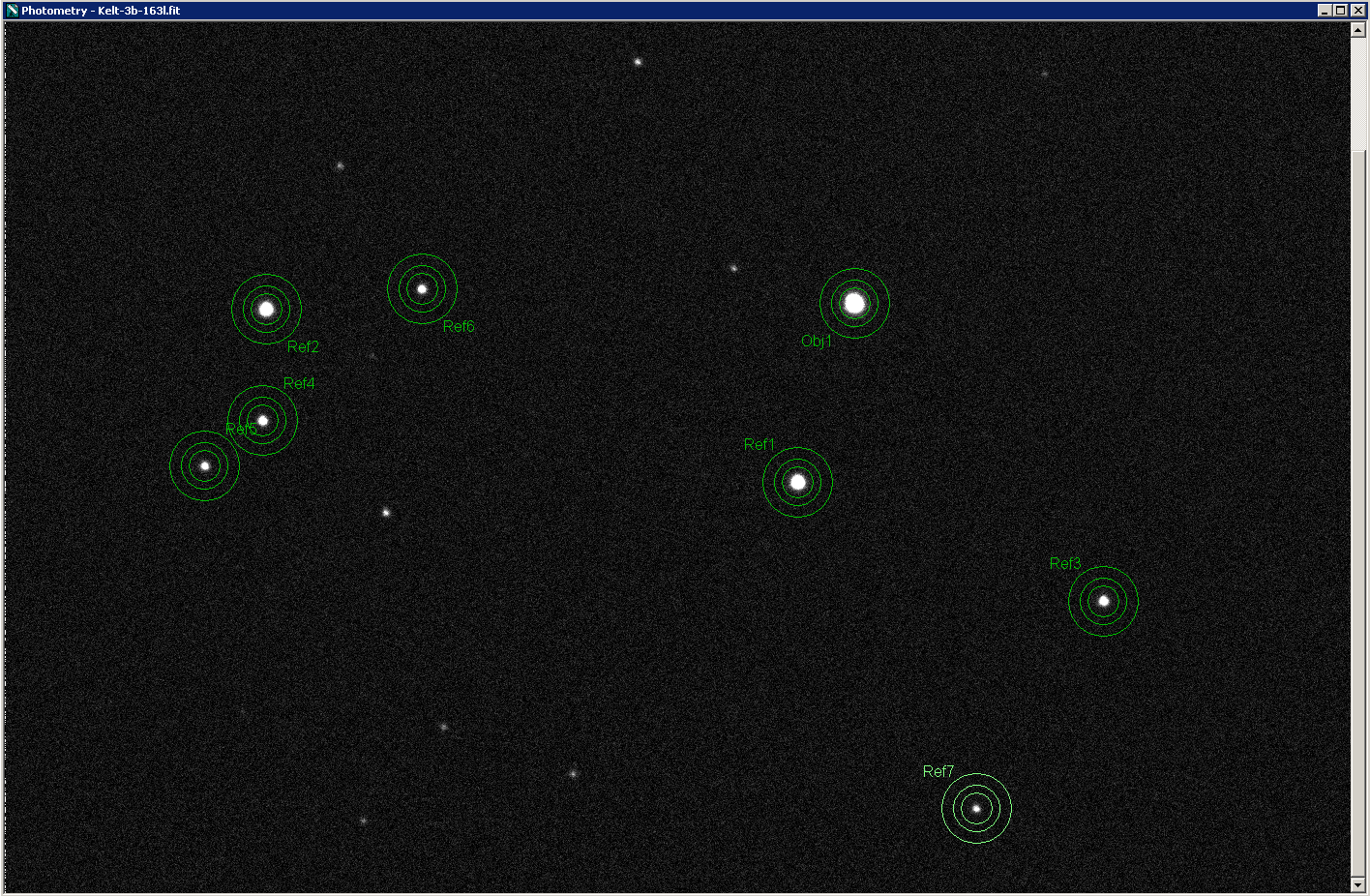Image resolution: width=1370 pixels, height=896 pixels.
Task: Maximize the Photometry window
Action: click(1340, 11)
